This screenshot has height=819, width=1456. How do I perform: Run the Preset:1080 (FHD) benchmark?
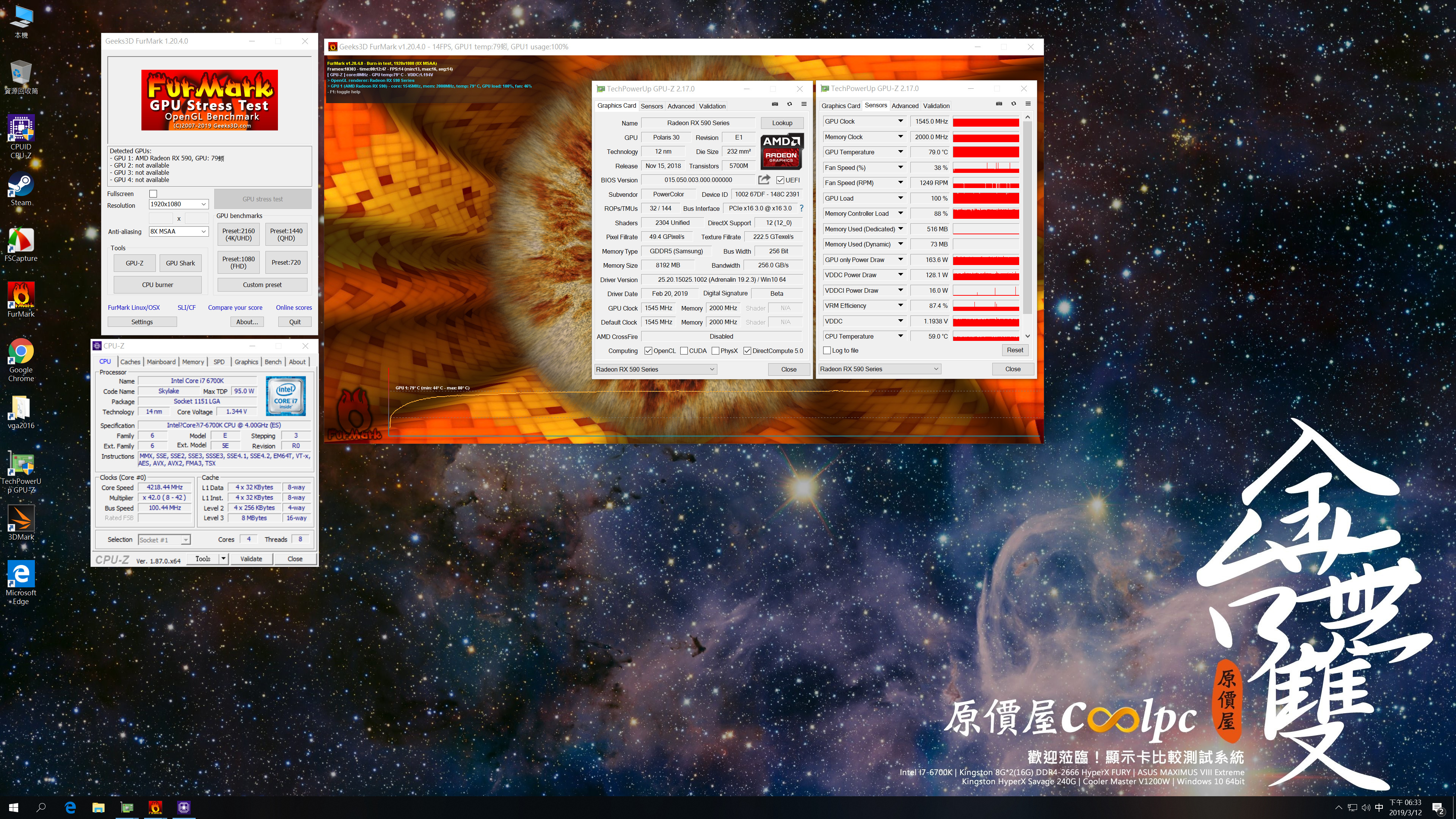pyautogui.click(x=238, y=262)
